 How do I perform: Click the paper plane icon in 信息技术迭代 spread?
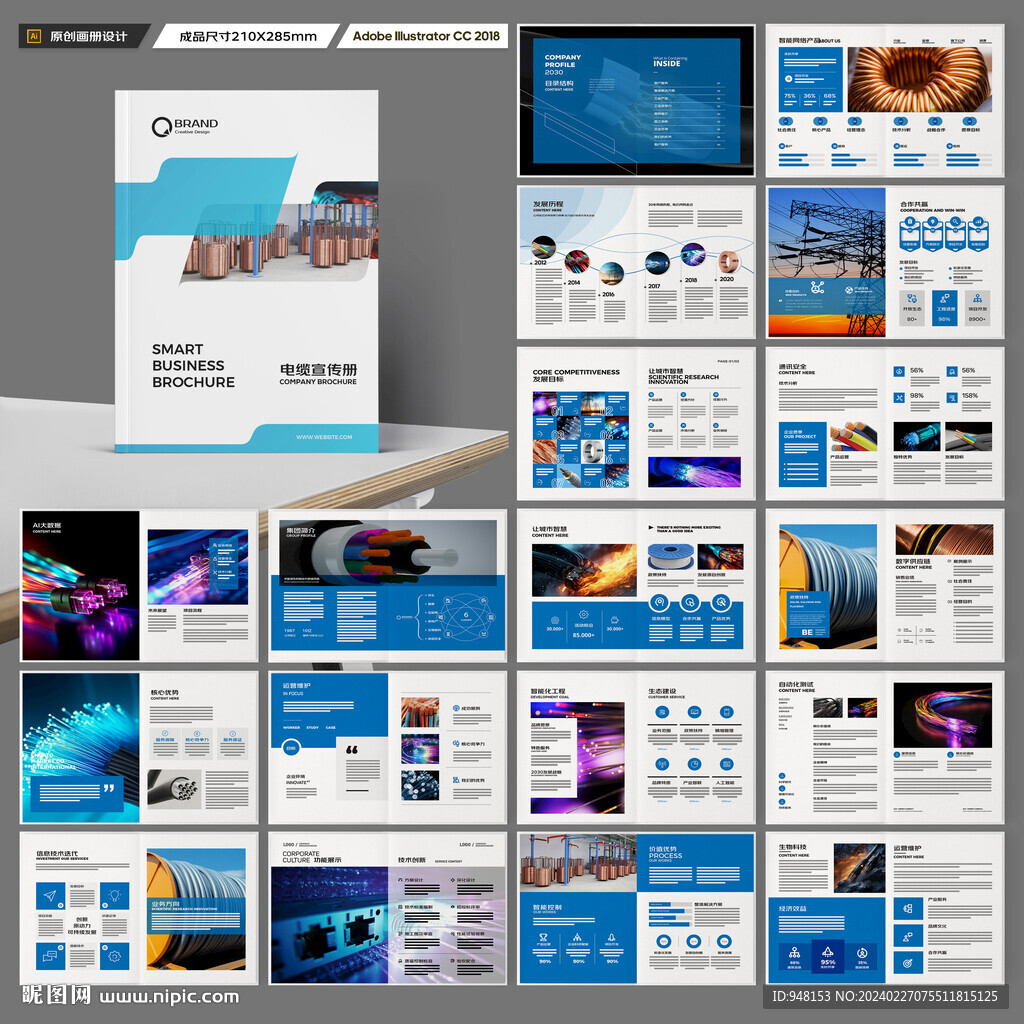[50, 896]
